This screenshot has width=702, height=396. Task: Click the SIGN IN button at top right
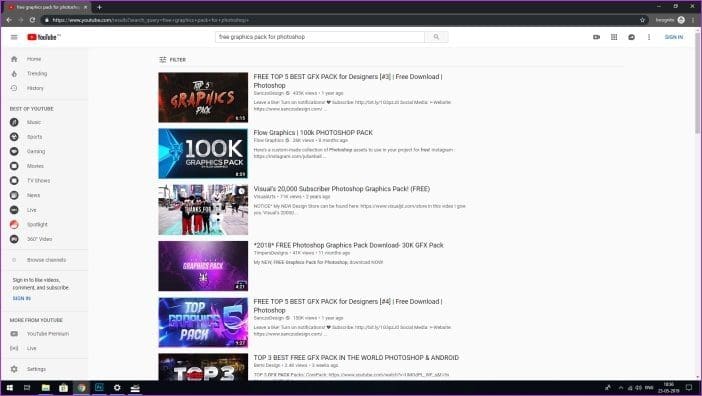[673, 37]
